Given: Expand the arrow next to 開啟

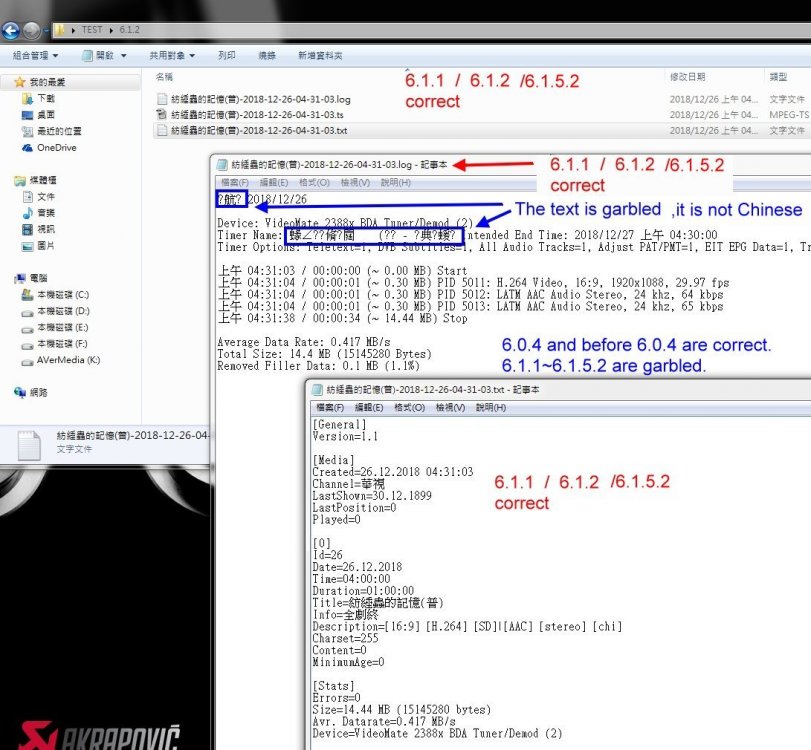Looking at the screenshot, I should [x=124, y=55].
